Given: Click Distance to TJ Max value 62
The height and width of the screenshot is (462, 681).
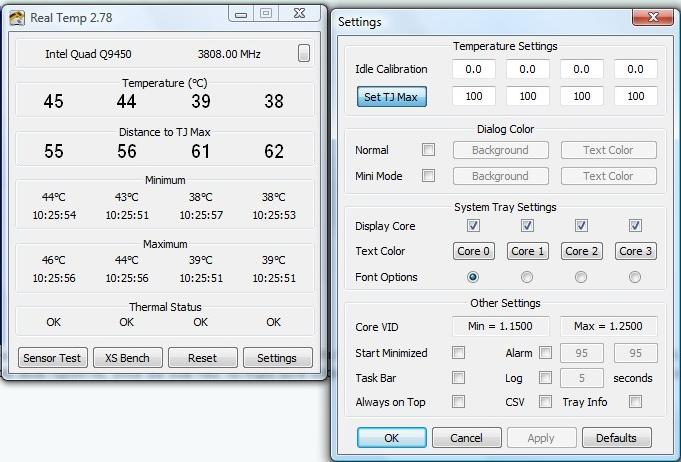Looking at the screenshot, I should (274, 151).
